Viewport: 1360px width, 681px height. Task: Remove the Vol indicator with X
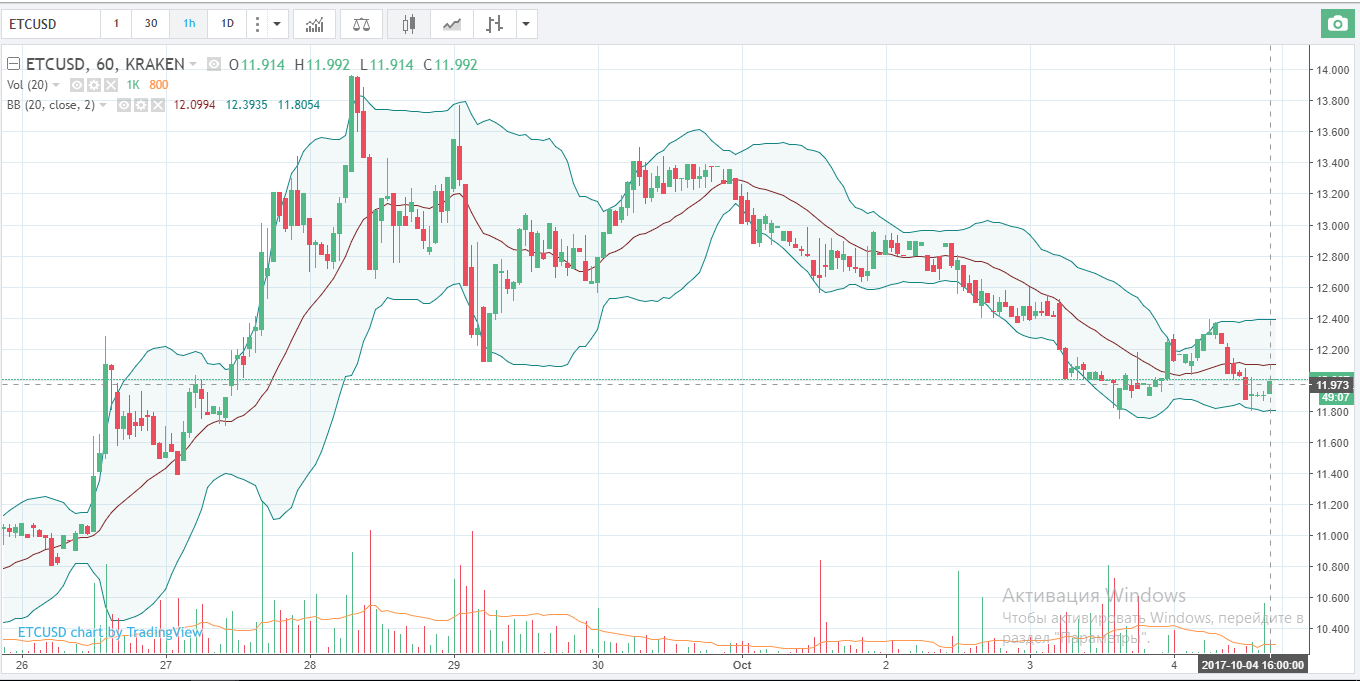point(110,85)
